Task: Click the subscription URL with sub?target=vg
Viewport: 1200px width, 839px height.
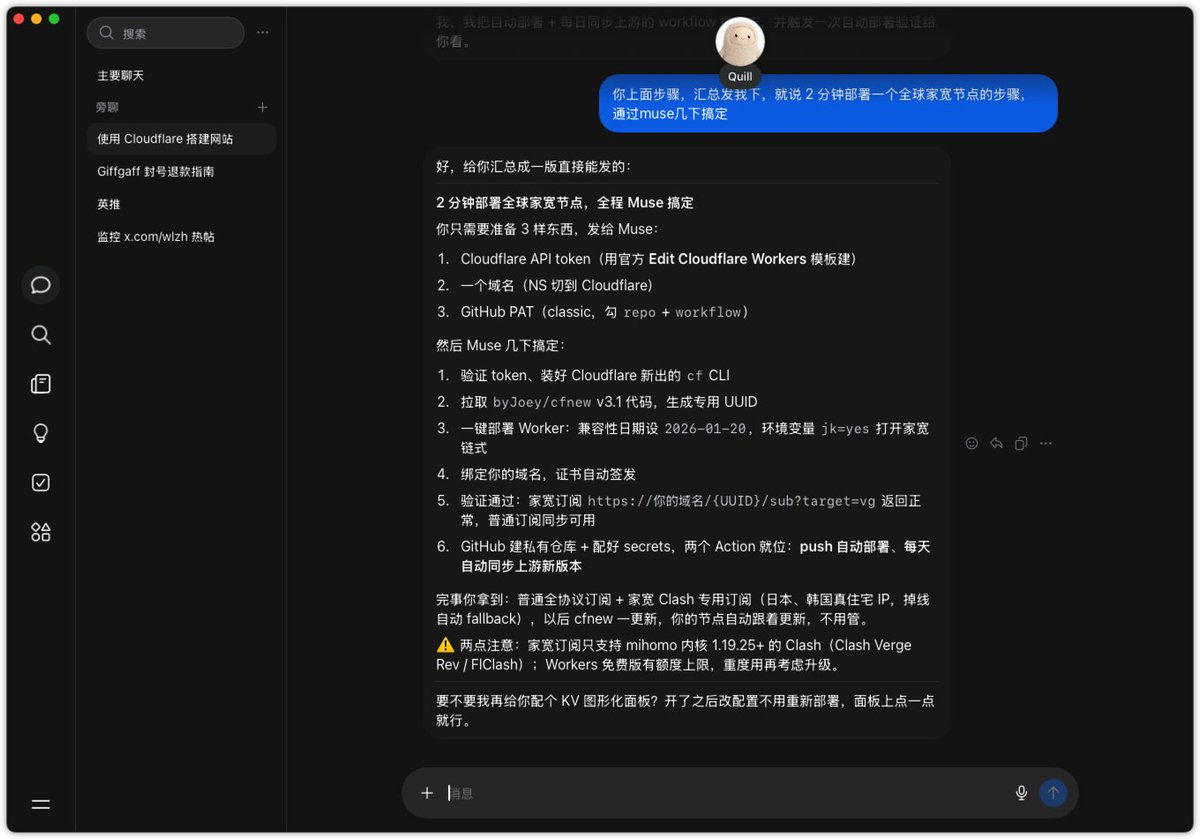Action: click(732, 501)
